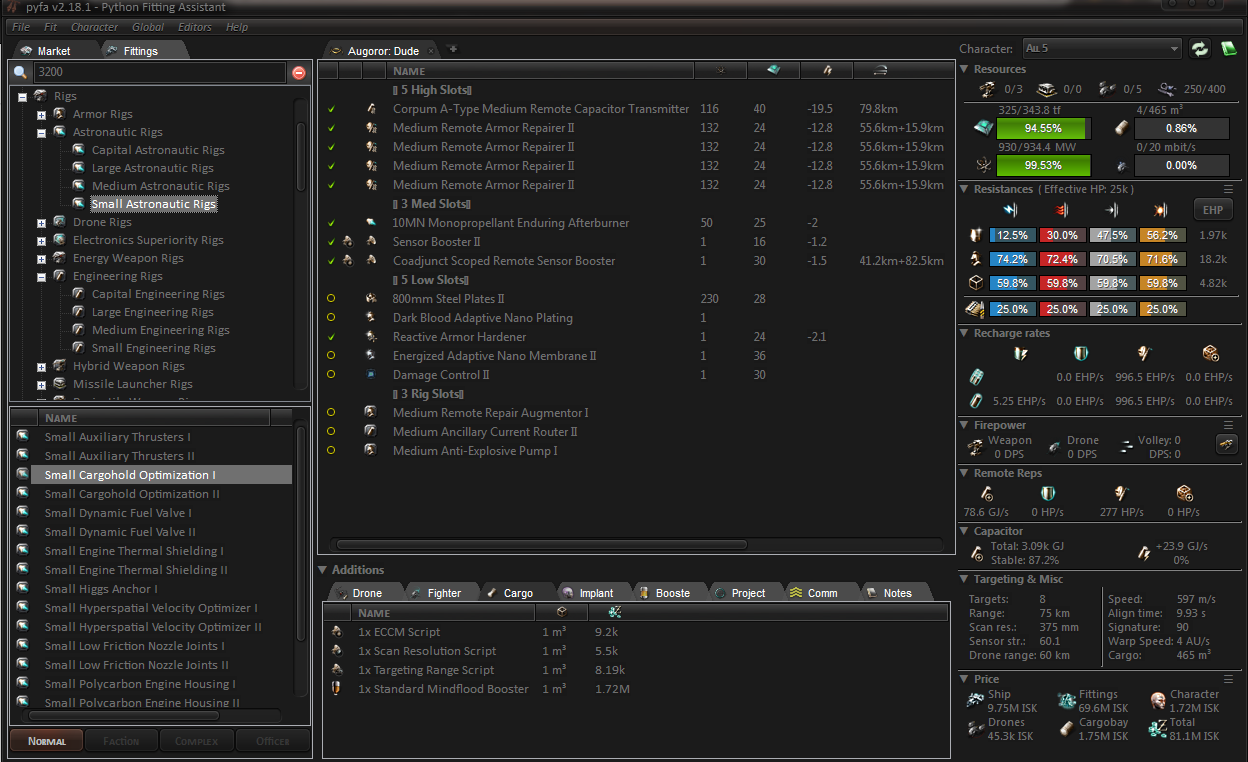Open the Editors menu
Screen dimensions: 1248x762
pyautogui.click(x=195, y=27)
